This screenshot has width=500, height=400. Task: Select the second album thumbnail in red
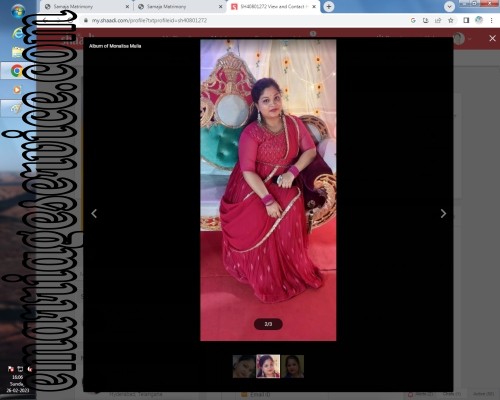point(268,366)
